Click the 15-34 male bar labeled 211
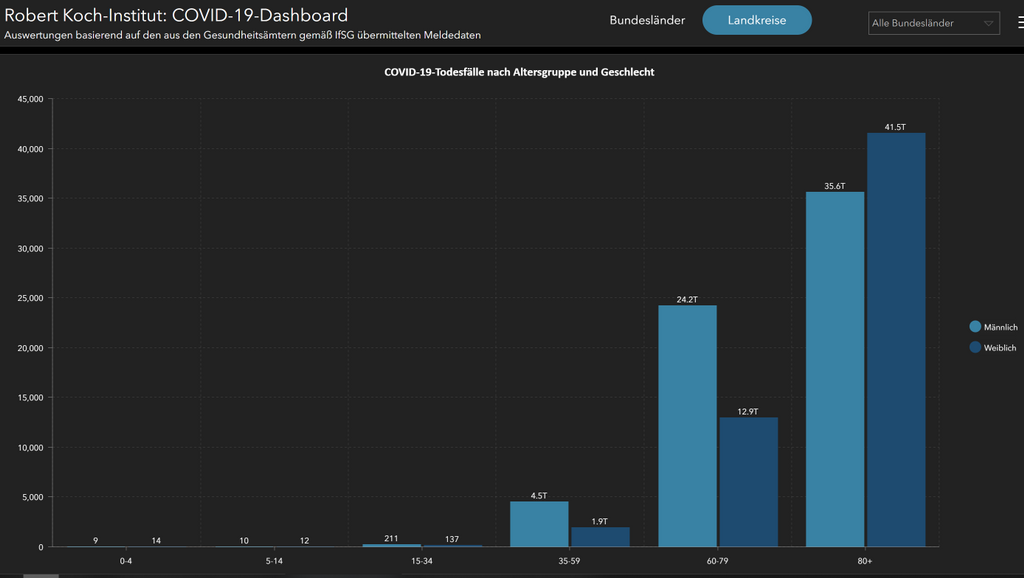The width and height of the screenshot is (1024, 578). tap(391, 545)
